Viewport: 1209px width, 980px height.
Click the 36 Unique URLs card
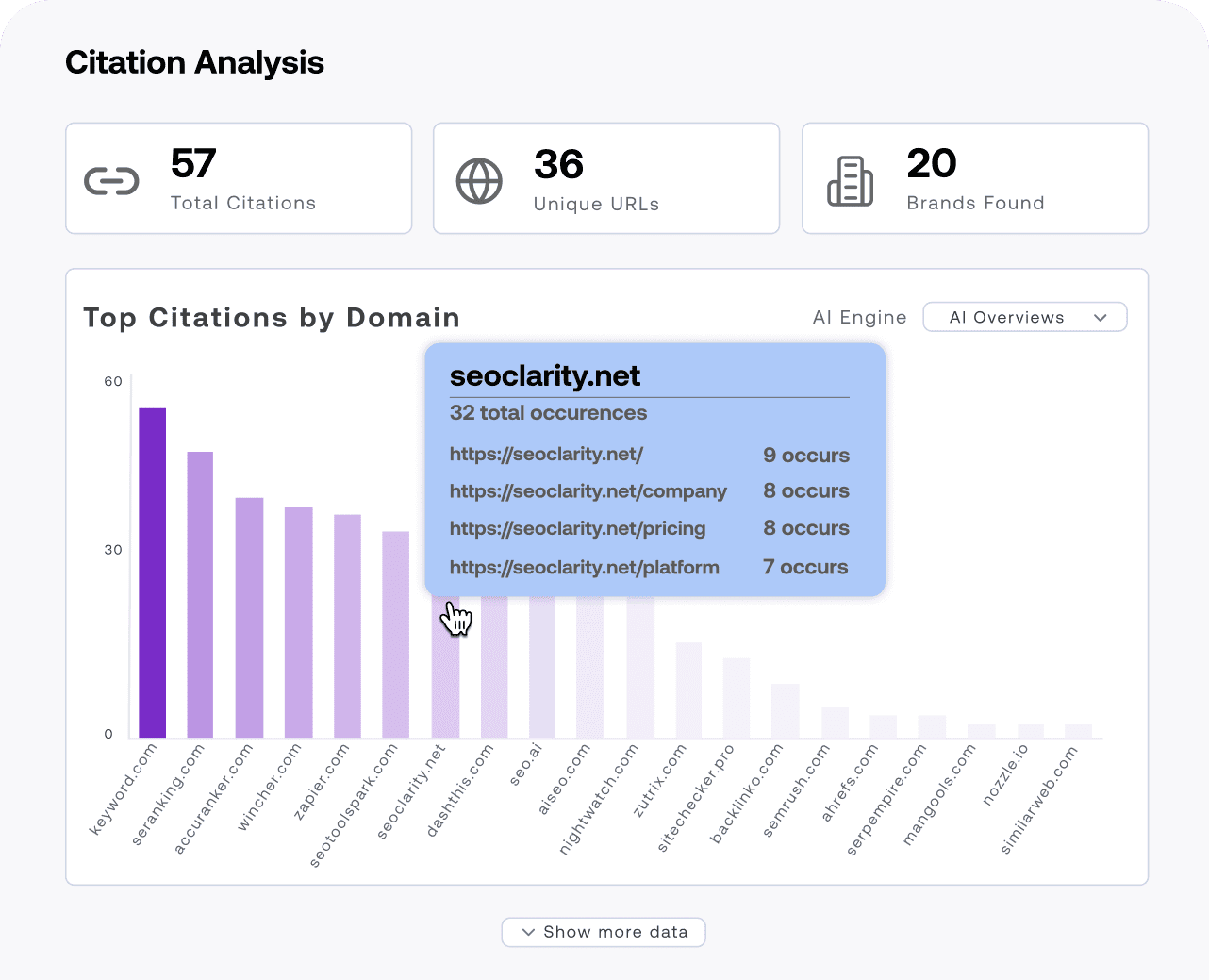click(606, 178)
